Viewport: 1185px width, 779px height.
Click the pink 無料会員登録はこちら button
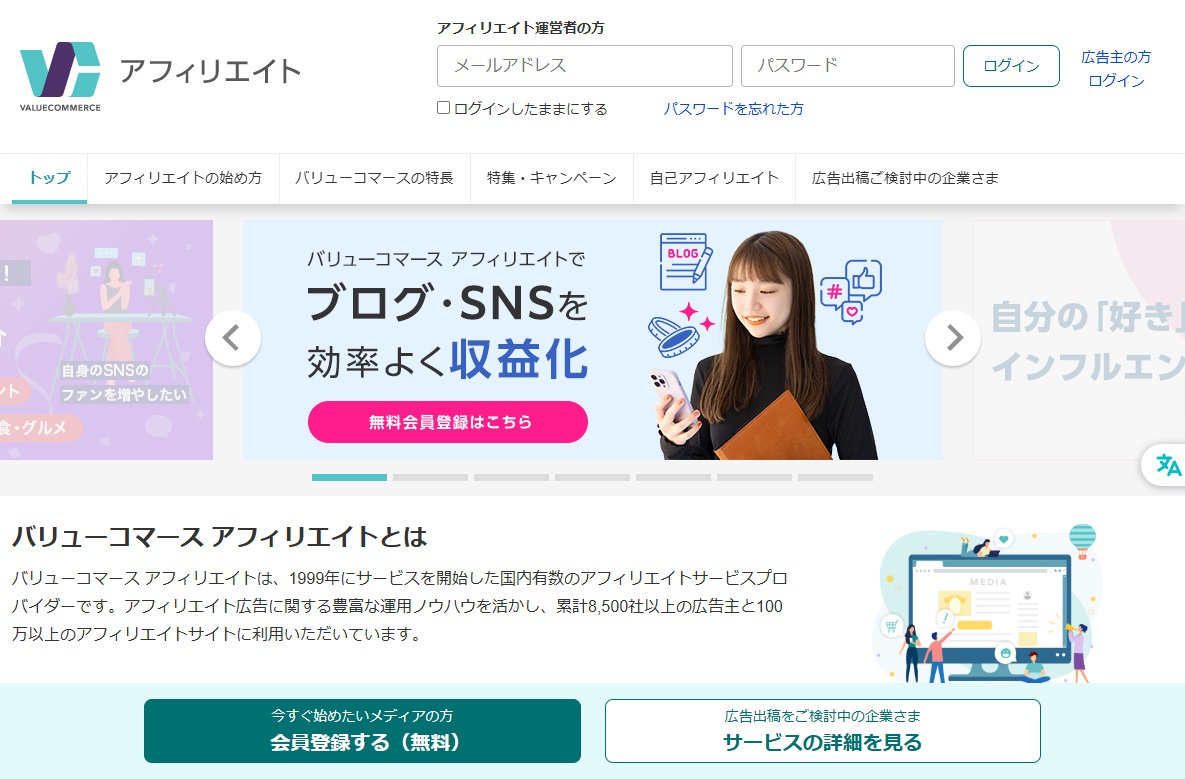tap(448, 422)
